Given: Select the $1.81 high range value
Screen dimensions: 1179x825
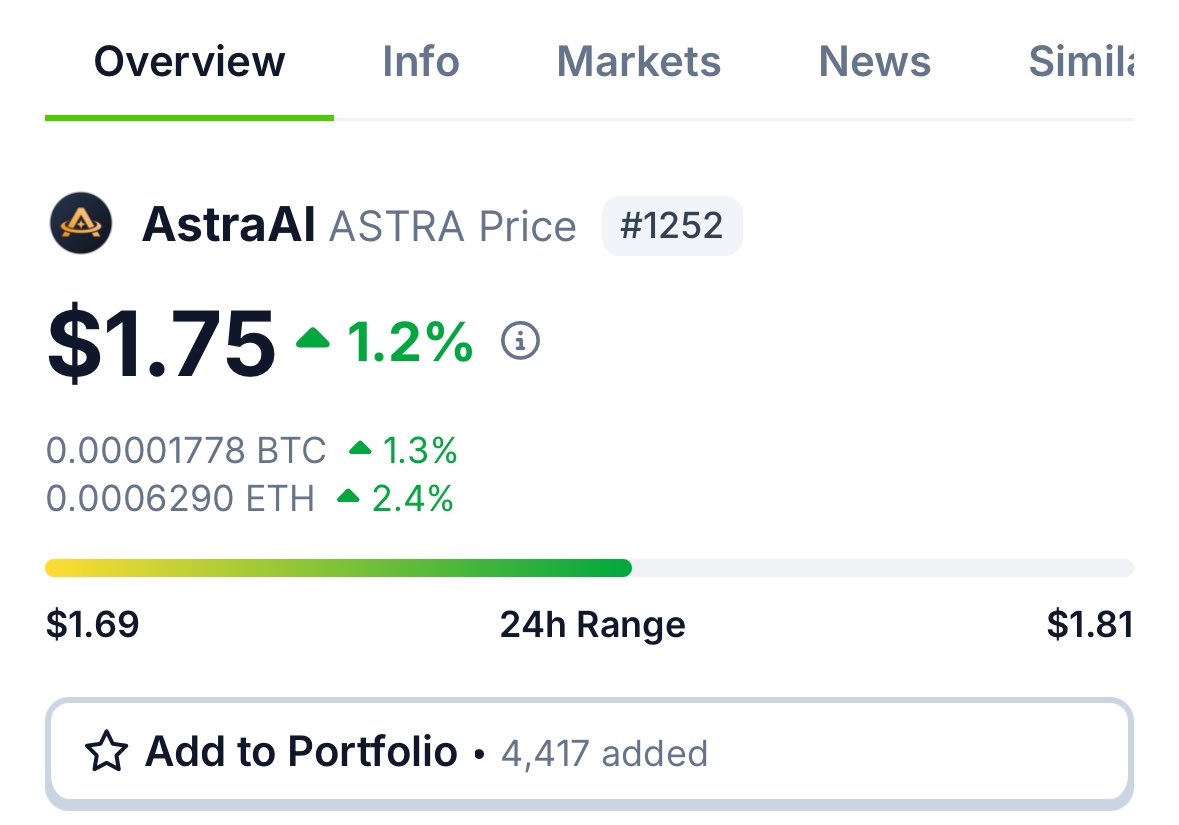Looking at the screenshot, I should 1089,623.
